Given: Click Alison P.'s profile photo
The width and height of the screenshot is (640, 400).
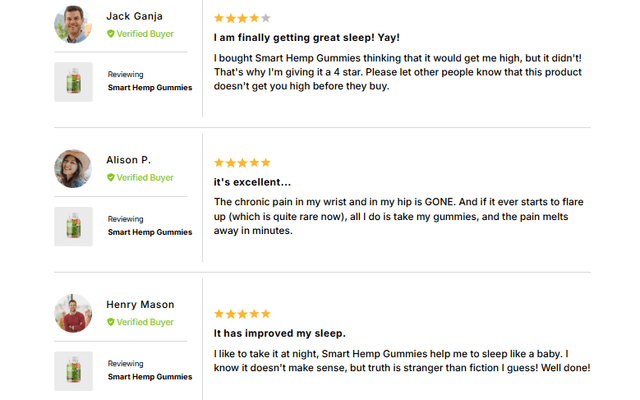Looking at the screenshot, I should (x=73, y=169).
